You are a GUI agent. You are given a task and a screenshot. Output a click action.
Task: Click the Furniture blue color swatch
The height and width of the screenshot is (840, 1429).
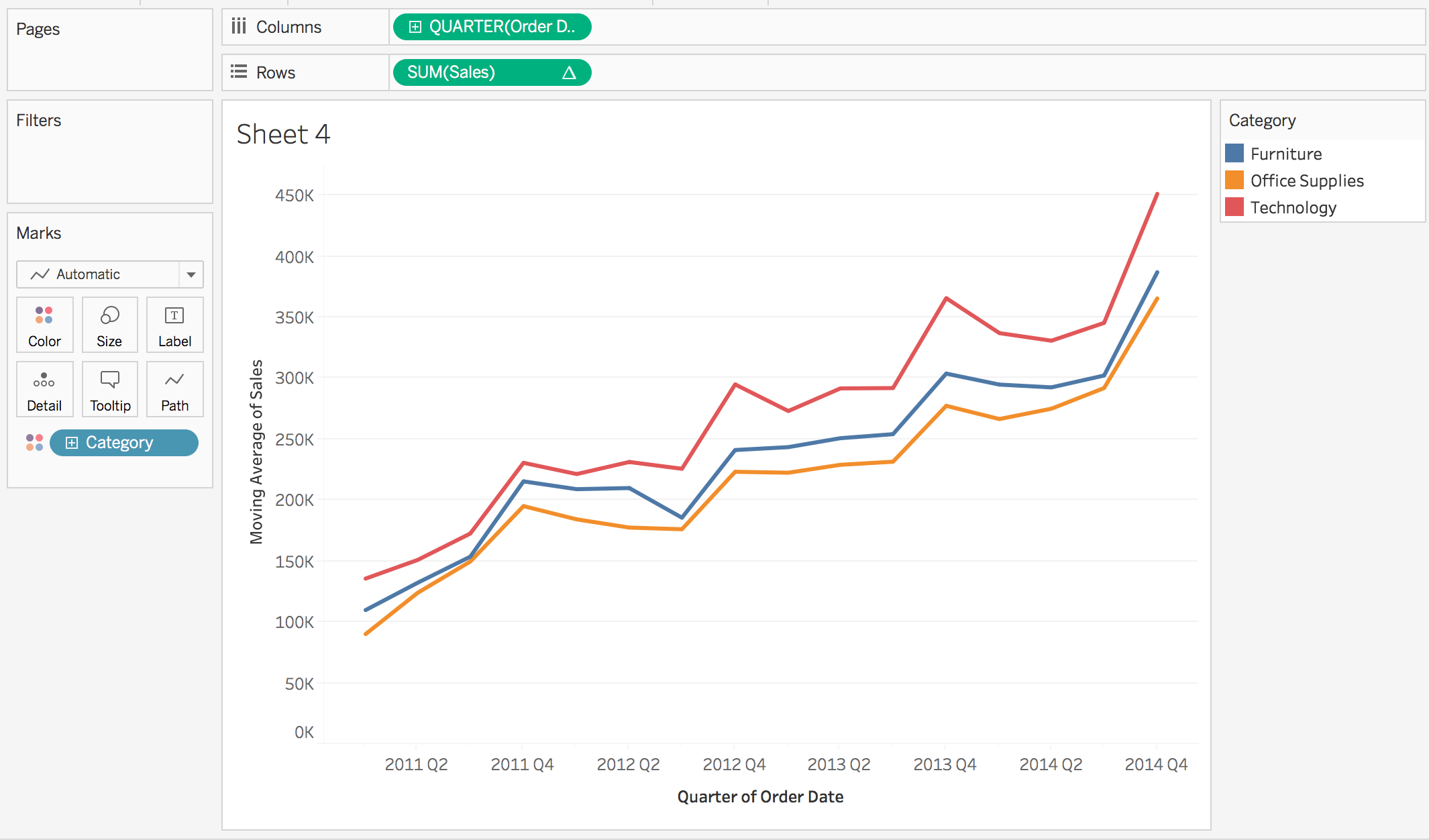[1234, 154]
